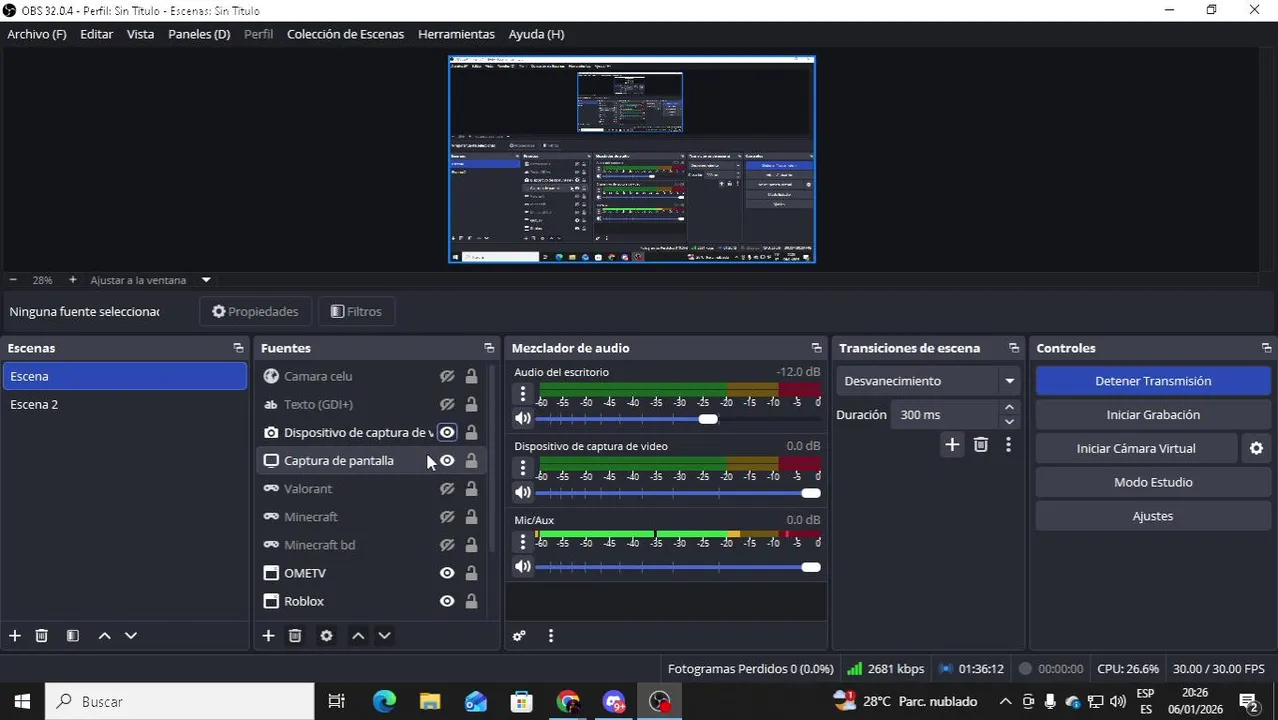1278x720 pixels.
Task: Pop out the Controles dock panel
Action: (x=1266, y=348)
